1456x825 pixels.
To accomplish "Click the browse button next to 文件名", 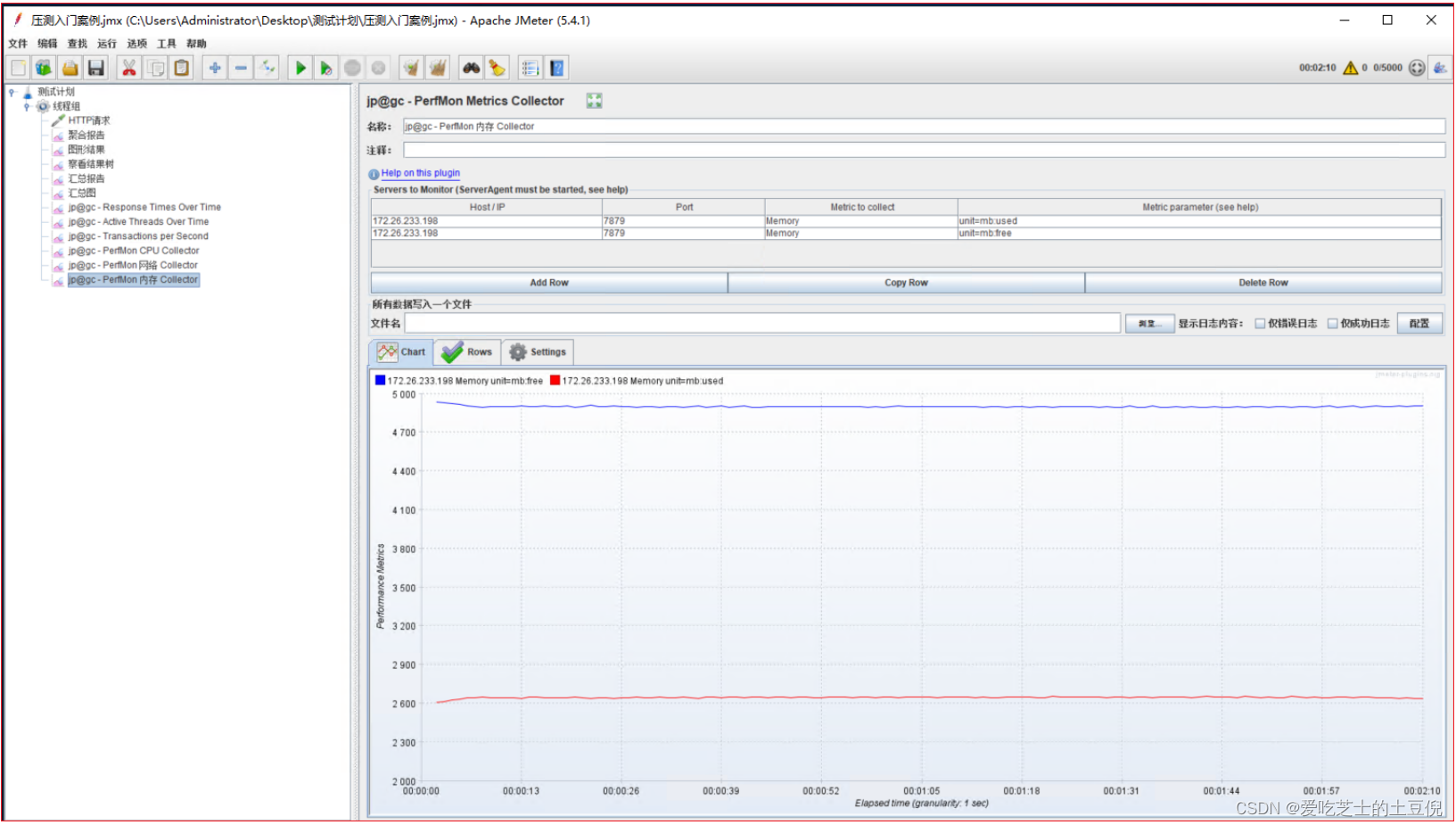I will [1149, 324].
